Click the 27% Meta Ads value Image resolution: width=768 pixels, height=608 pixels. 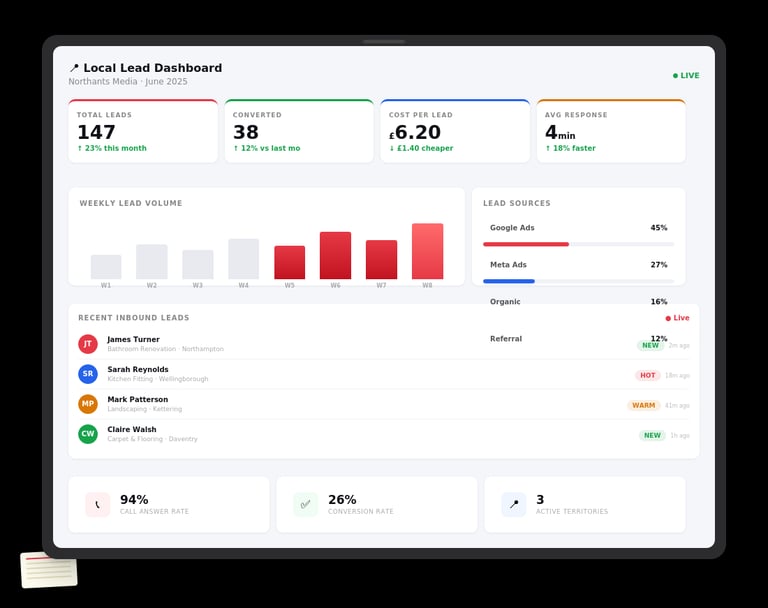(x=659, y=265)
